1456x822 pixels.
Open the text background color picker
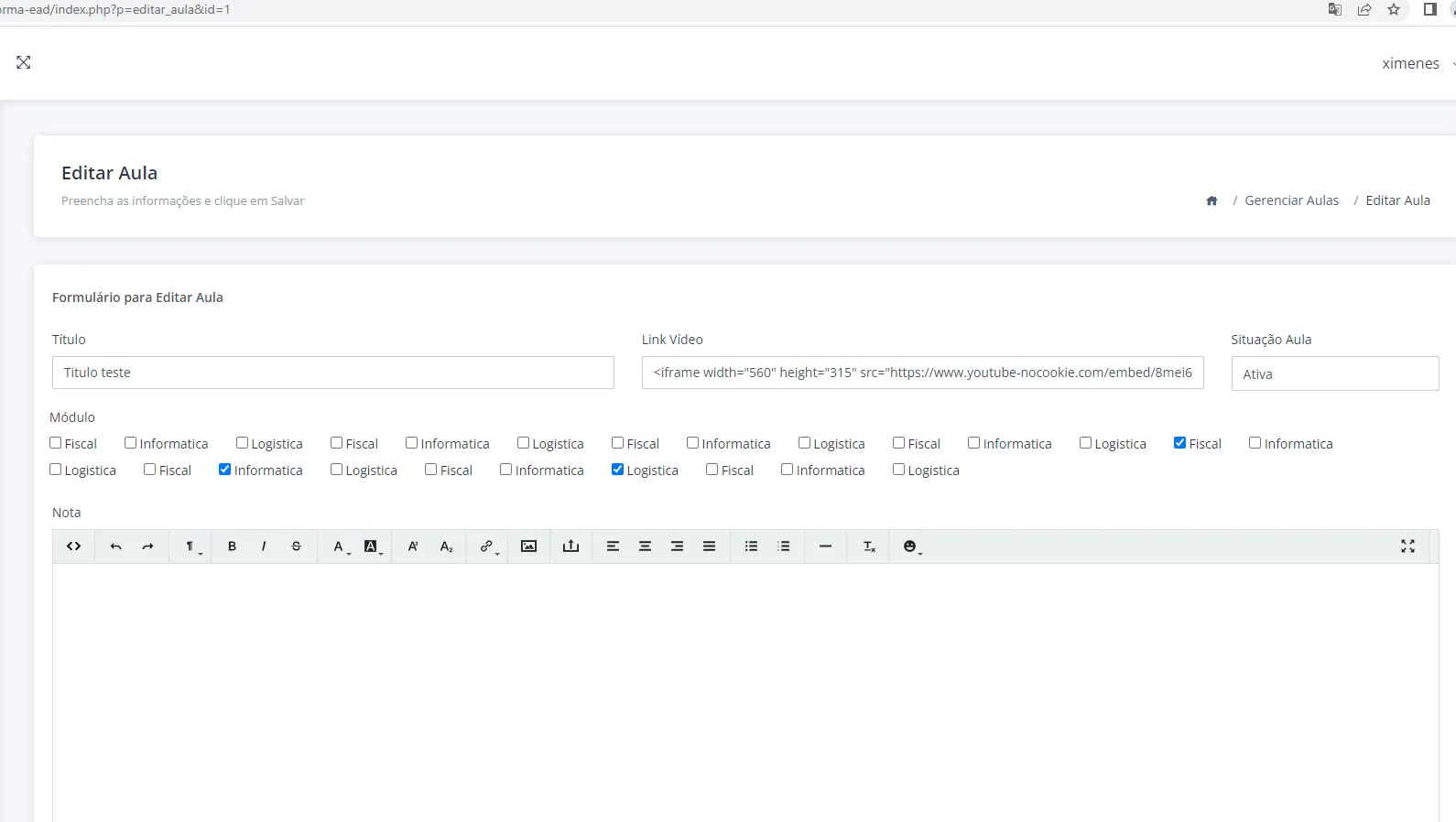point(372,546)
